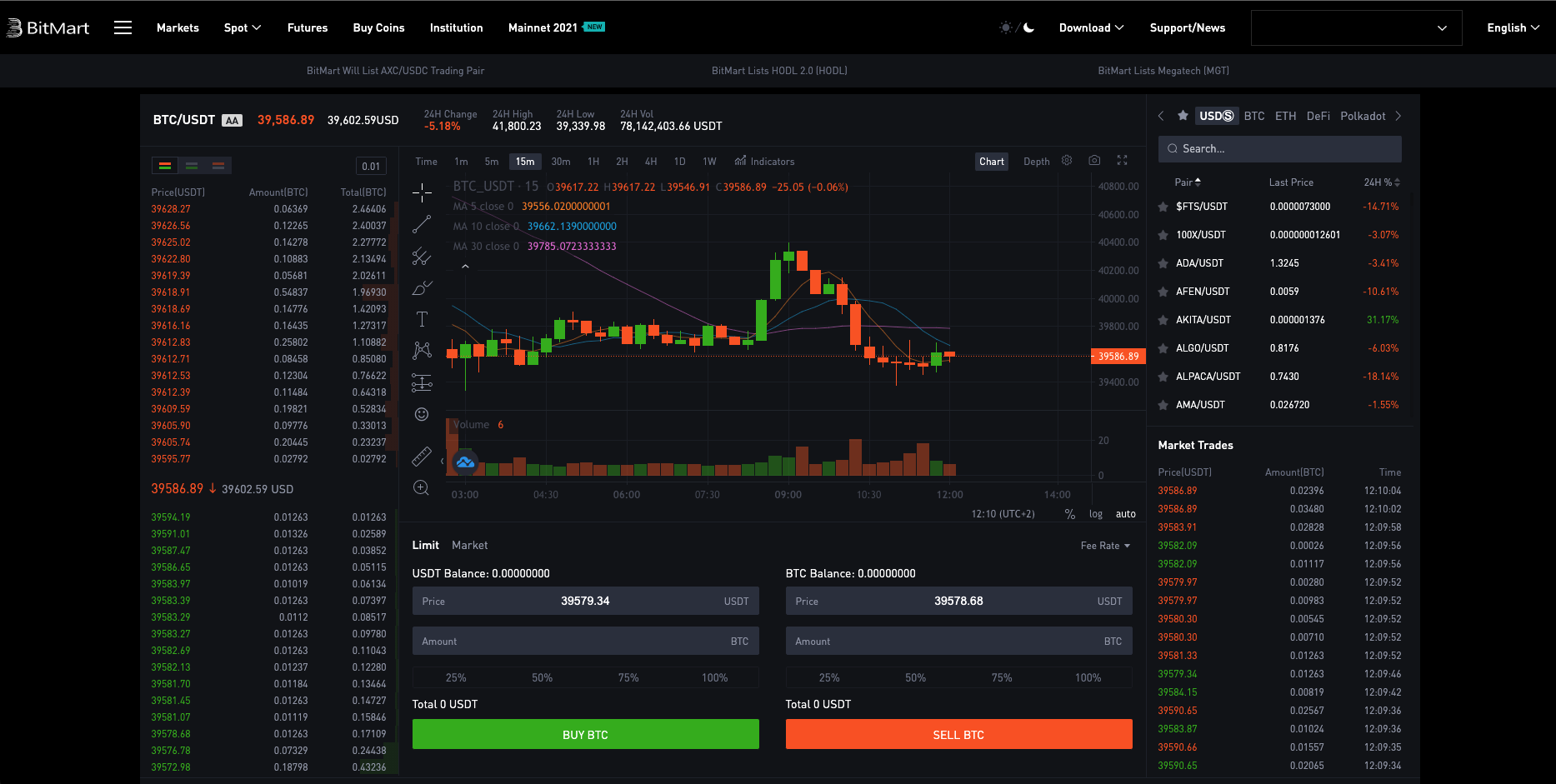Switch to the Chart view
1556x784 pixels.
click(x=992, y=162)
